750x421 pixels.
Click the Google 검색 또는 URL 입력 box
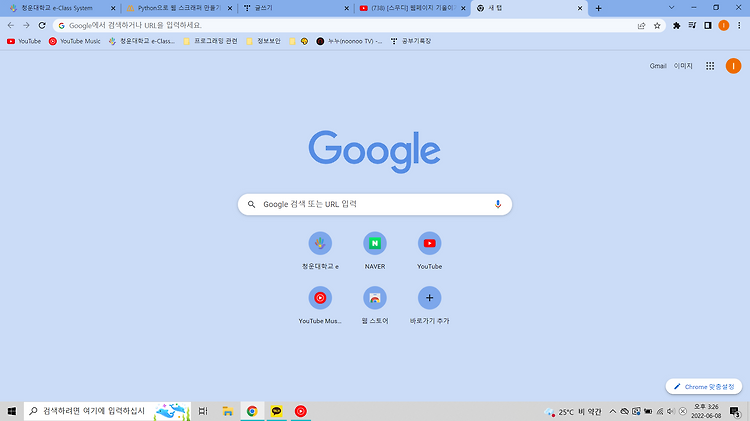375,204
